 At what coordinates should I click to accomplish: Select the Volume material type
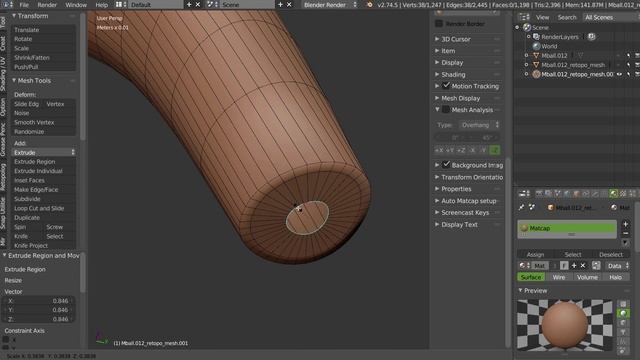click(x=587, y=277)
